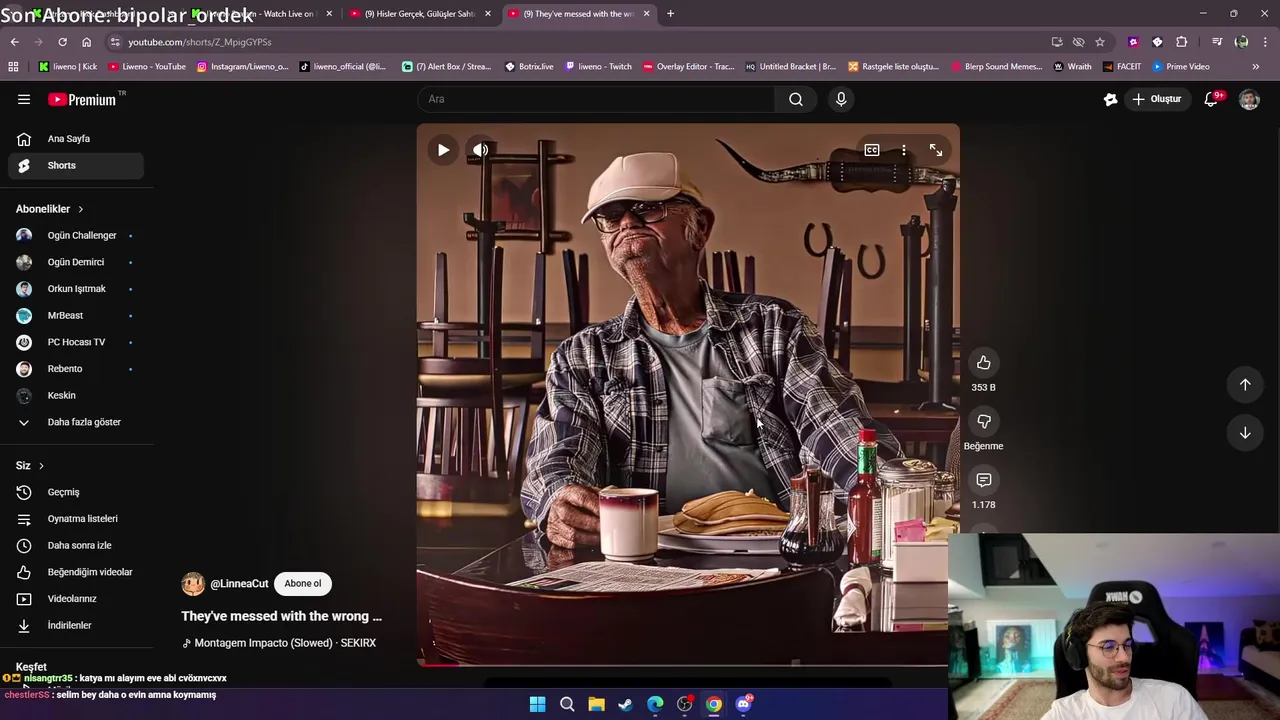Open Geçmiş watch history
Image resolution: width=1280 pixels, height=720 pixels.
click(x=76, y=492)
